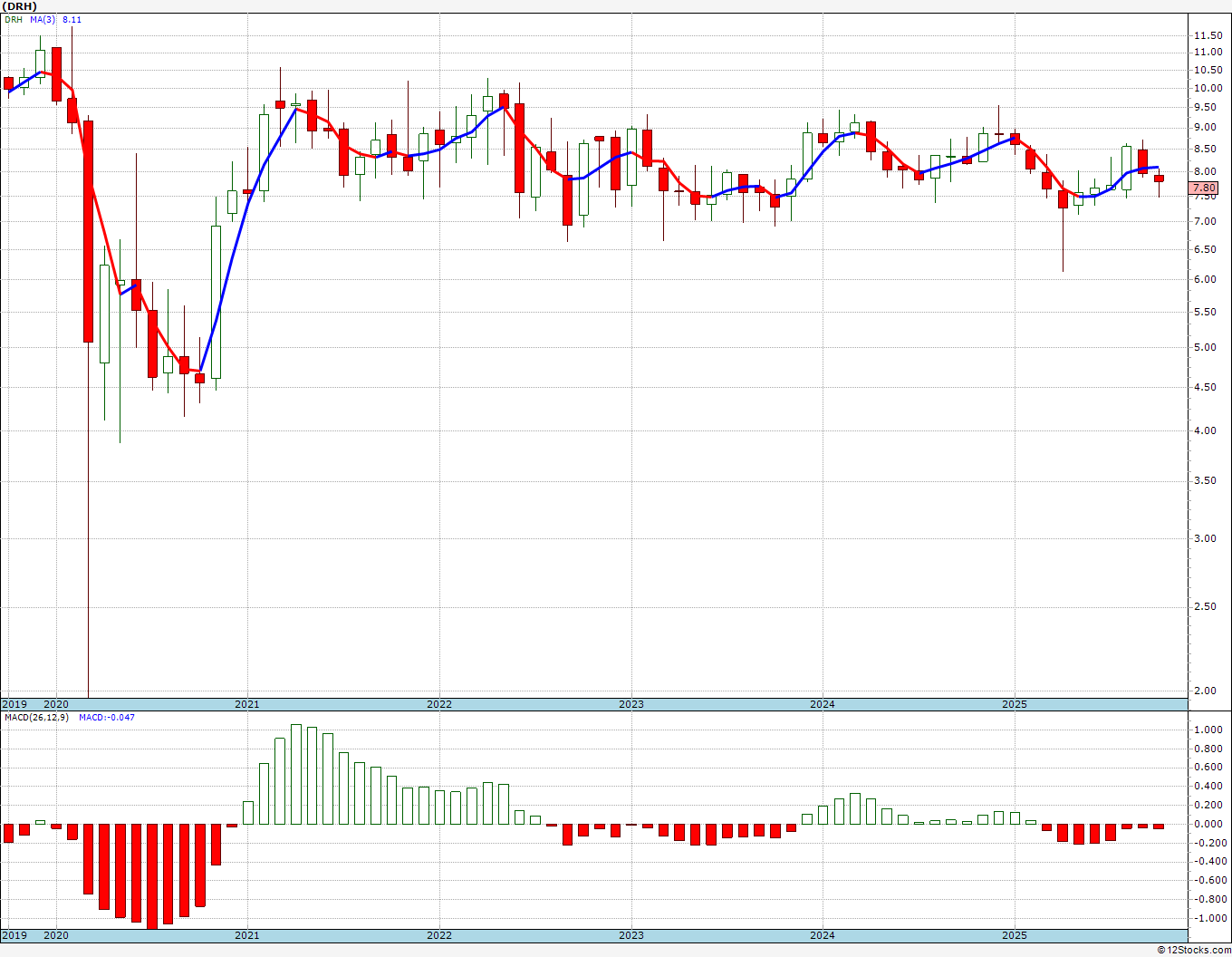
Task: Click the 11.50 price axis label
Action: point(1208,35)
